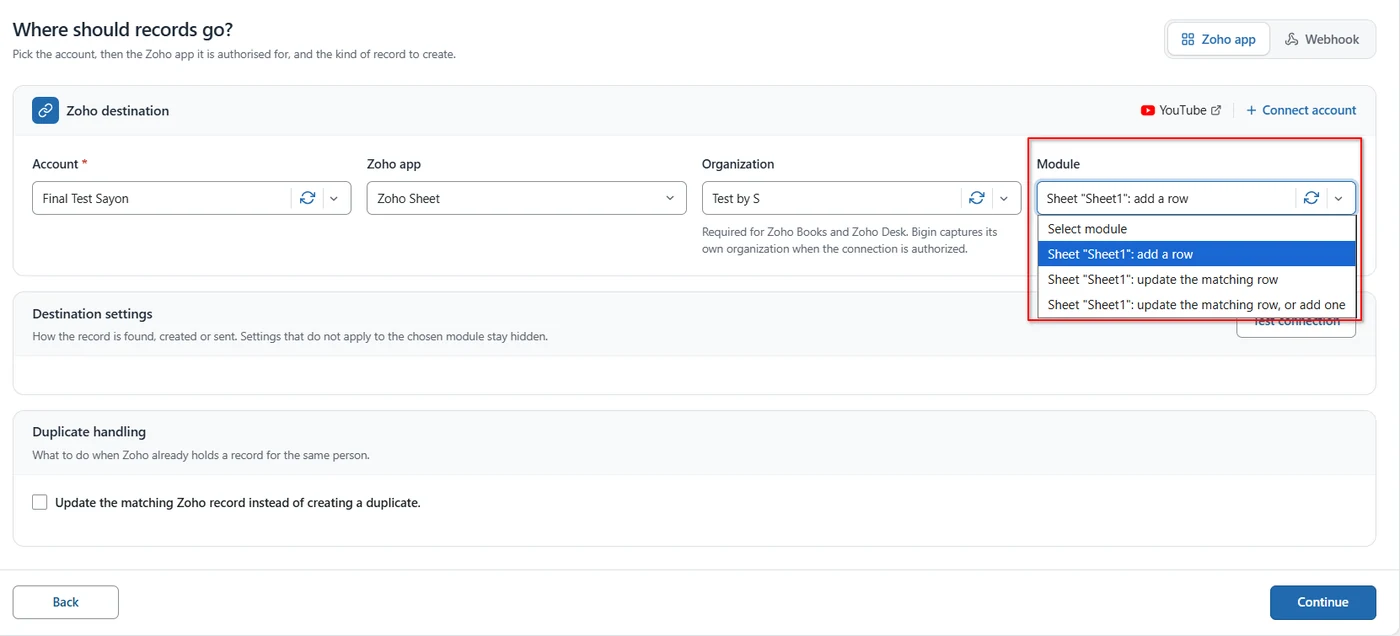1400x636 pixels.
Task: Collapse the Module dropdown arrow
Action: coord(1338,198)
